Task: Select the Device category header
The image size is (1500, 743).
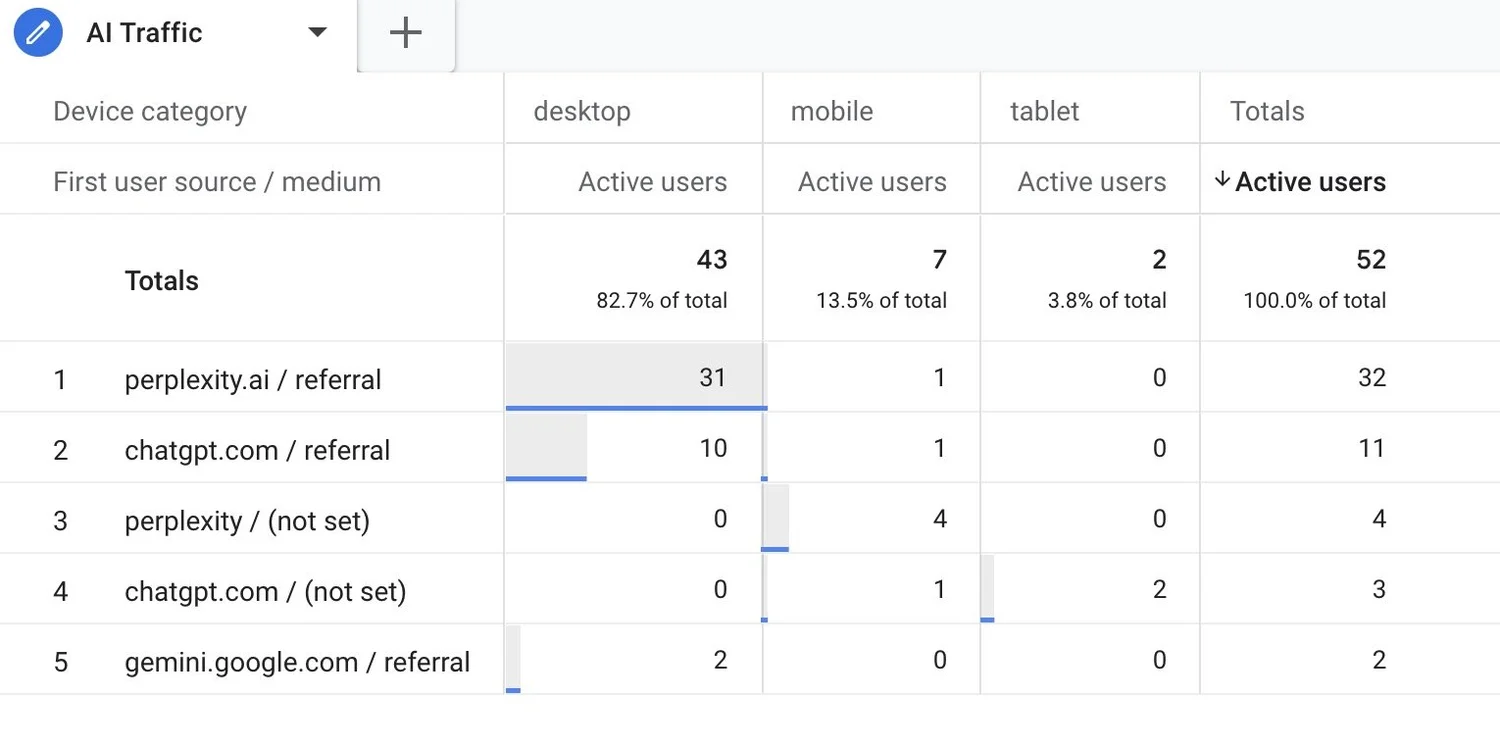Action: point(149,110)
